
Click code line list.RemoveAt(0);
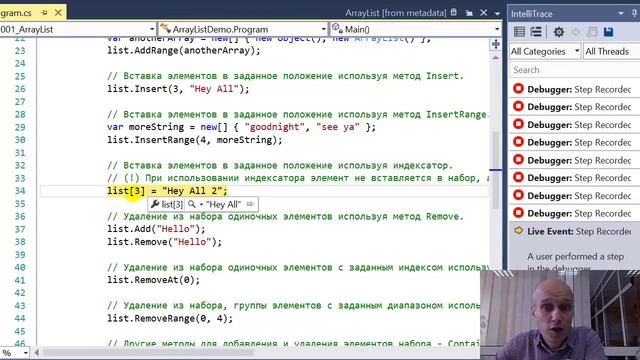point(153,280)
